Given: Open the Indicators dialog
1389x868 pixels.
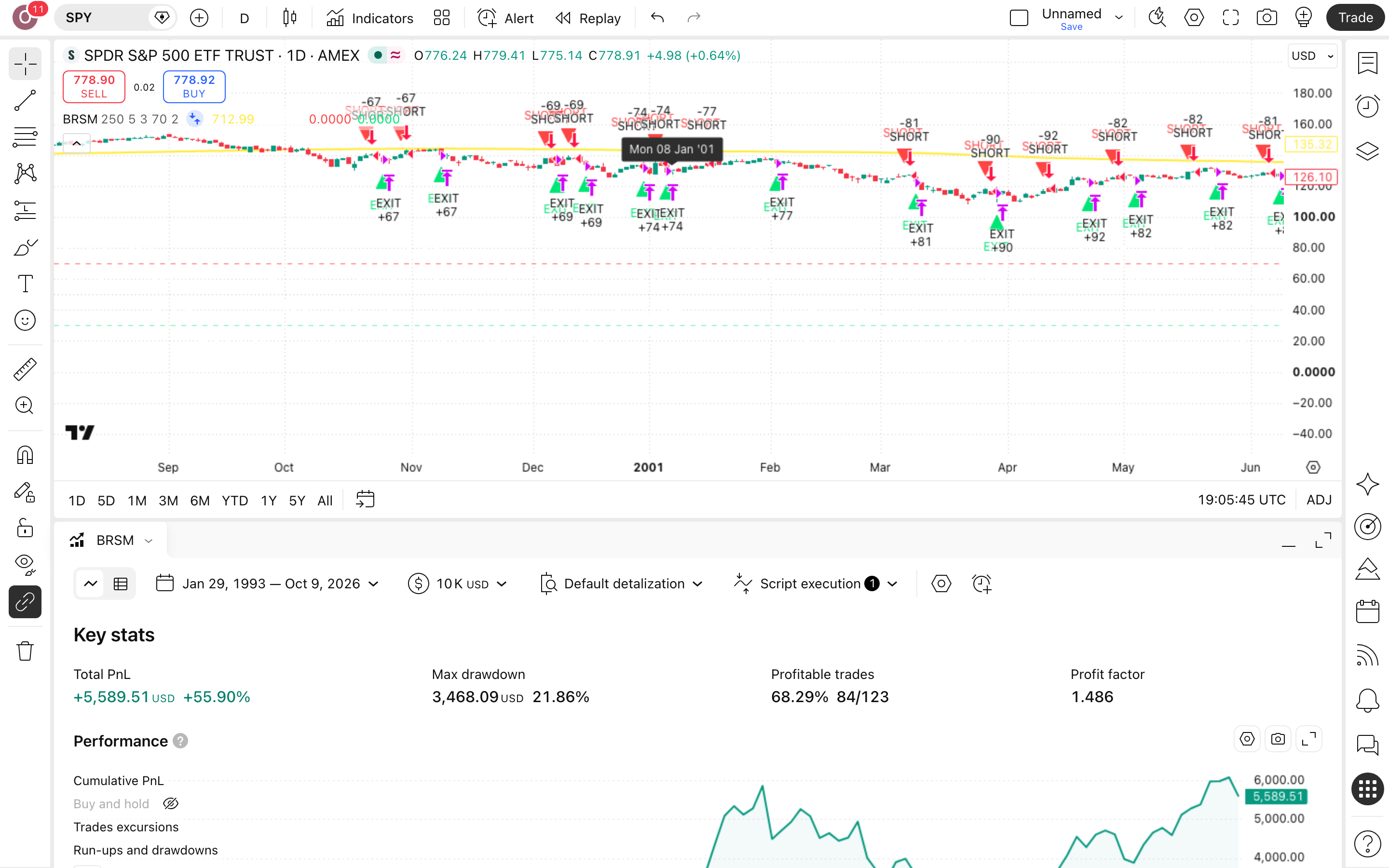Looking at the screenshot, I should tap(369, 18).
